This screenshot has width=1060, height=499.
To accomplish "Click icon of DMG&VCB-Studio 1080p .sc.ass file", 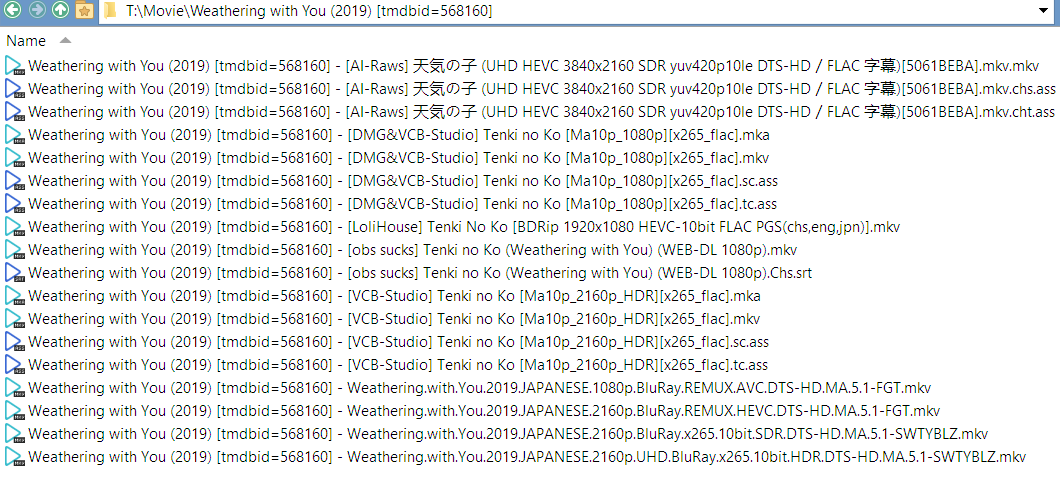I will (x=15, y=181).
